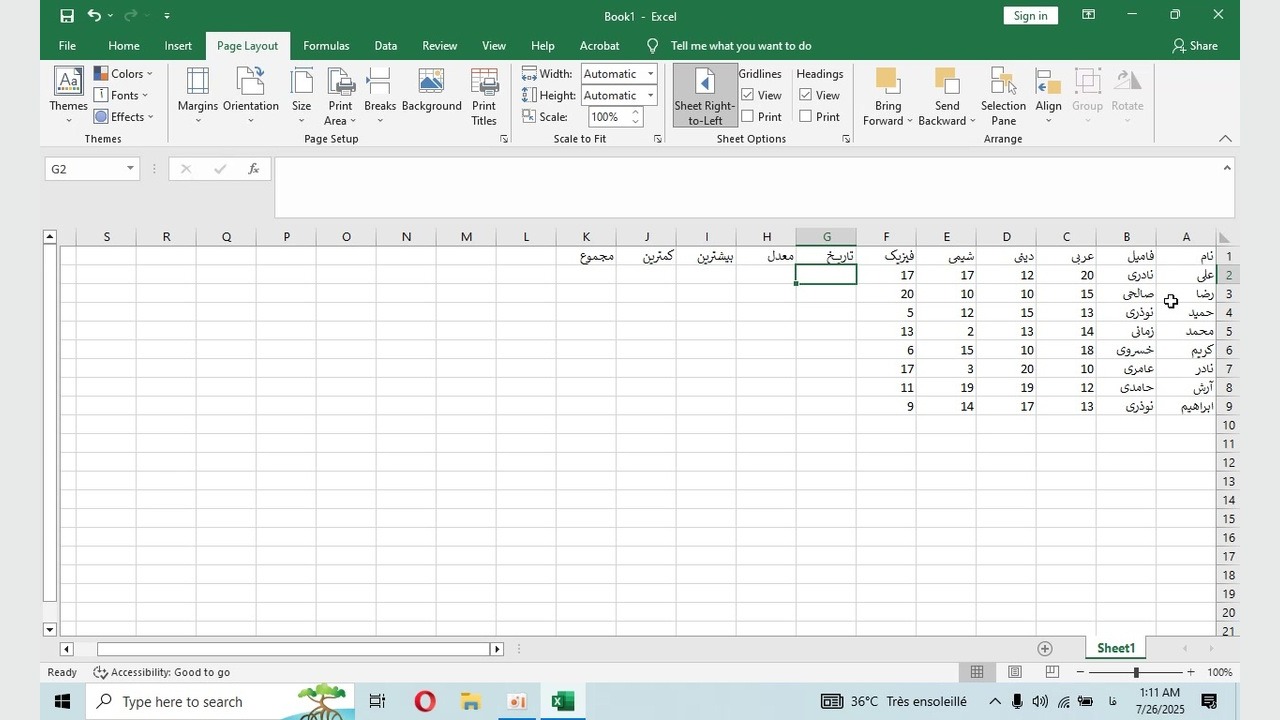
Task: Undo the last action
Action: click(x=94, y=16)
